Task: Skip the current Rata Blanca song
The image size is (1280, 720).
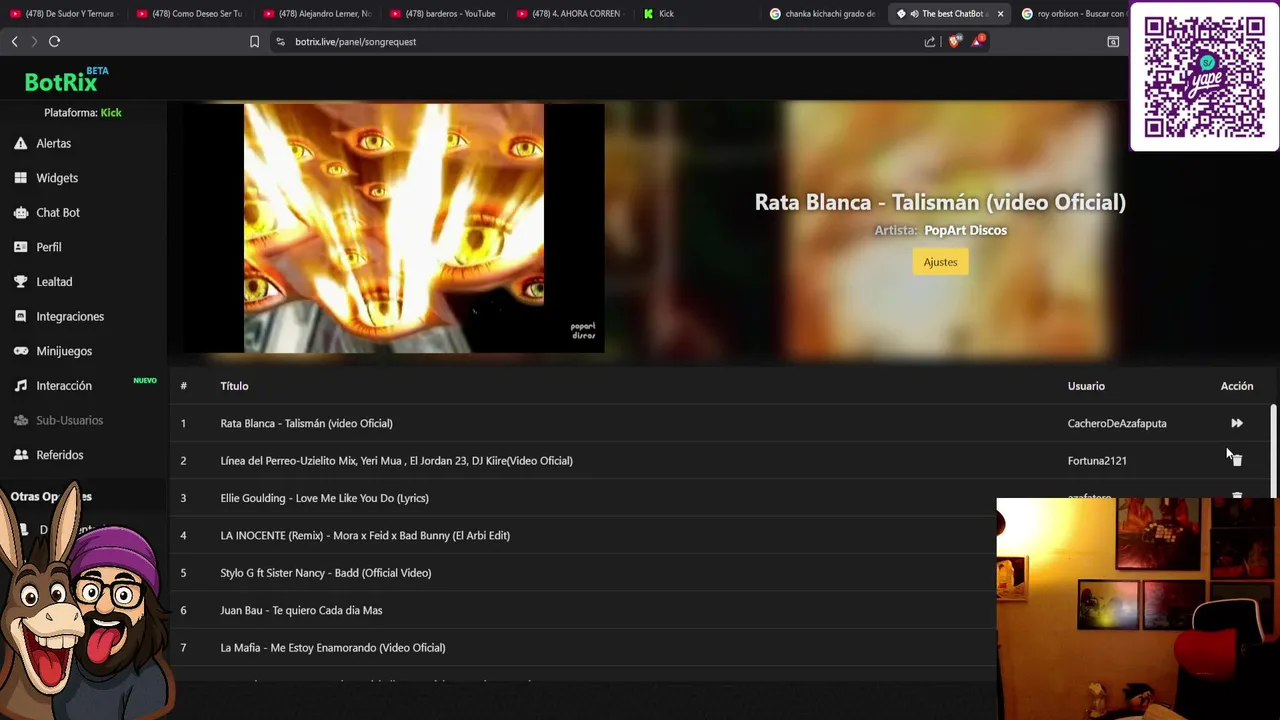Action: [1237, 423]
